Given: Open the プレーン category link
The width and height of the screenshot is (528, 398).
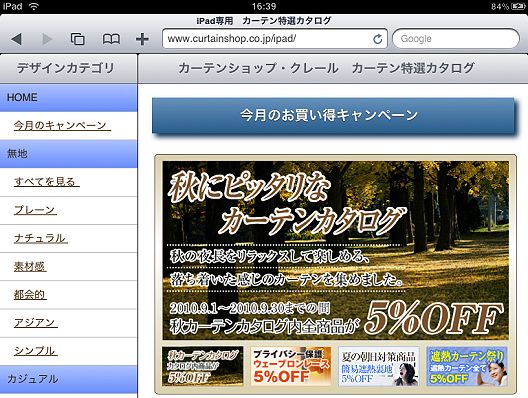Looking at the screenshot, I should click(x=35, y=210).
